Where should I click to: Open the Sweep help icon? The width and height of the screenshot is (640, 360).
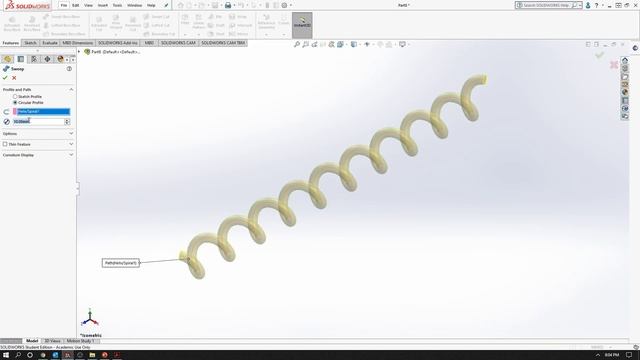[x=69, y=69]
